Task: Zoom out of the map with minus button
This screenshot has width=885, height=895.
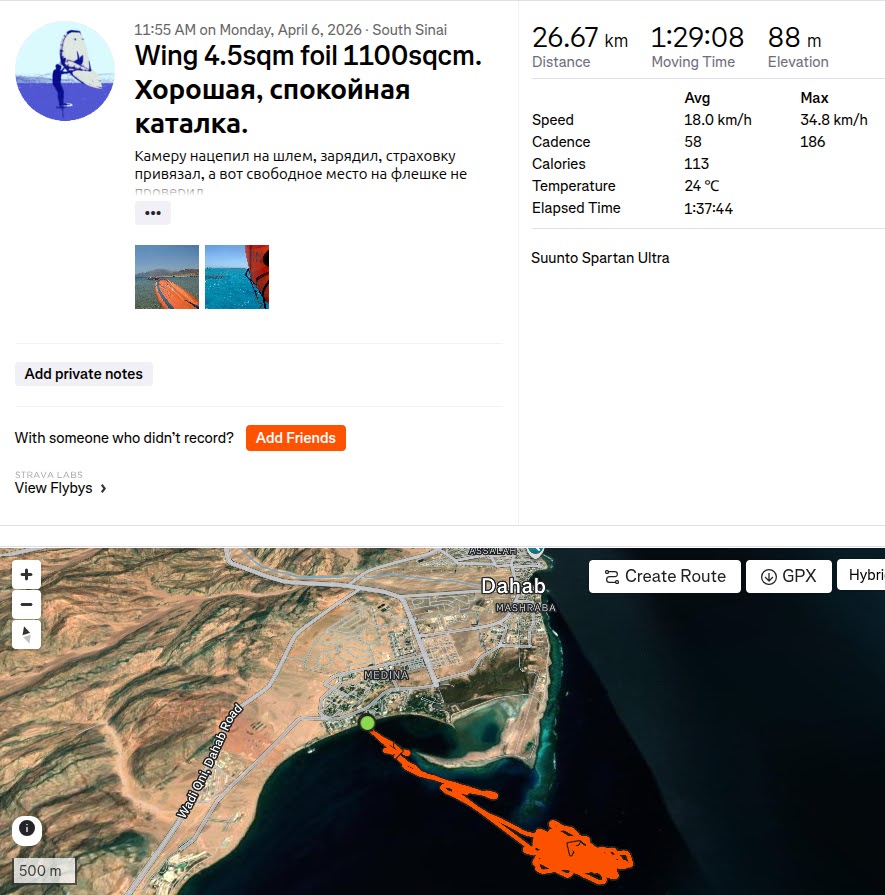Action: [x=26, y=604]
